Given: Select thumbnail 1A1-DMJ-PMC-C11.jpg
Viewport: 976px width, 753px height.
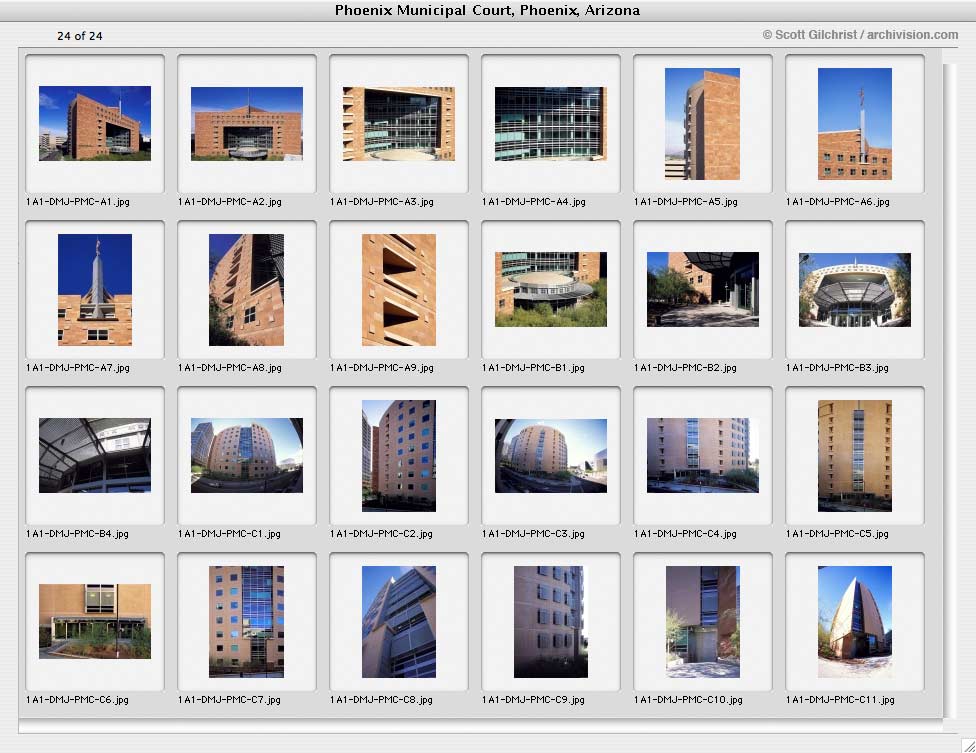Looking at the screenshot, I should (855, 622).
